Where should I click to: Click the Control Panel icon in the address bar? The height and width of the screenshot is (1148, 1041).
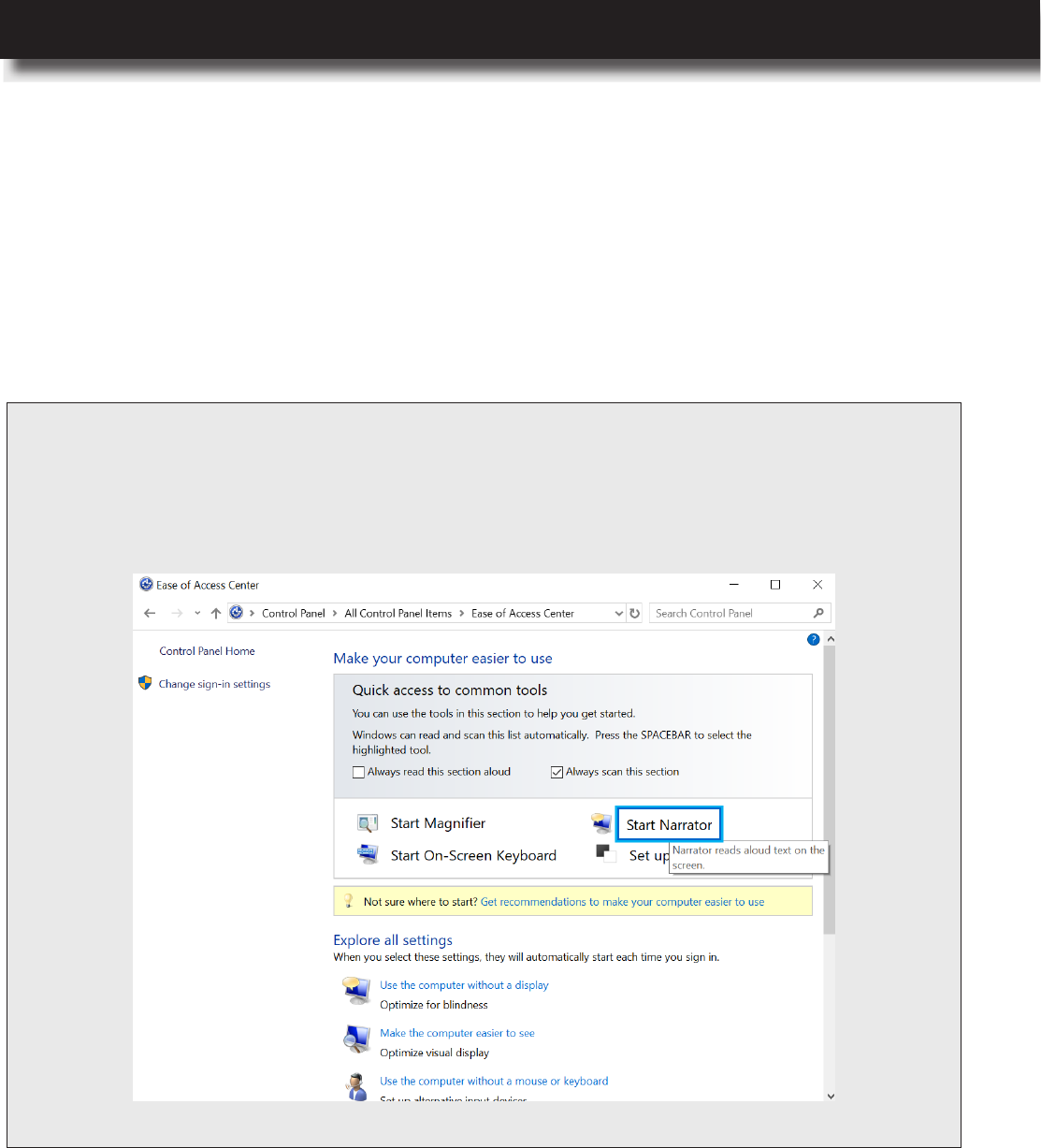pos(237,613)
